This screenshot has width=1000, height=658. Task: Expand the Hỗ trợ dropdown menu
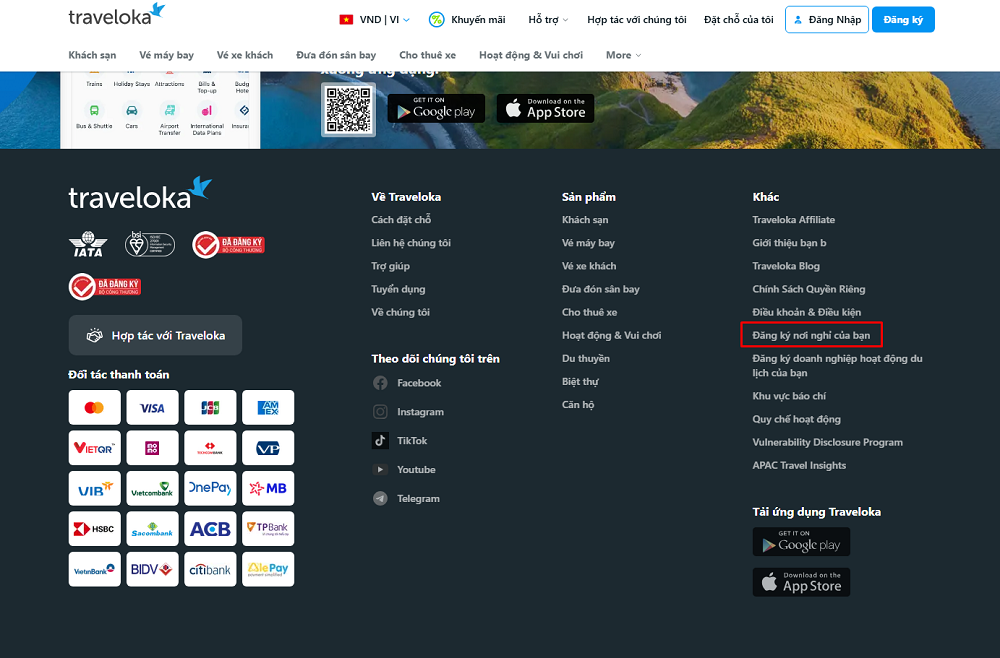point(548,20)
